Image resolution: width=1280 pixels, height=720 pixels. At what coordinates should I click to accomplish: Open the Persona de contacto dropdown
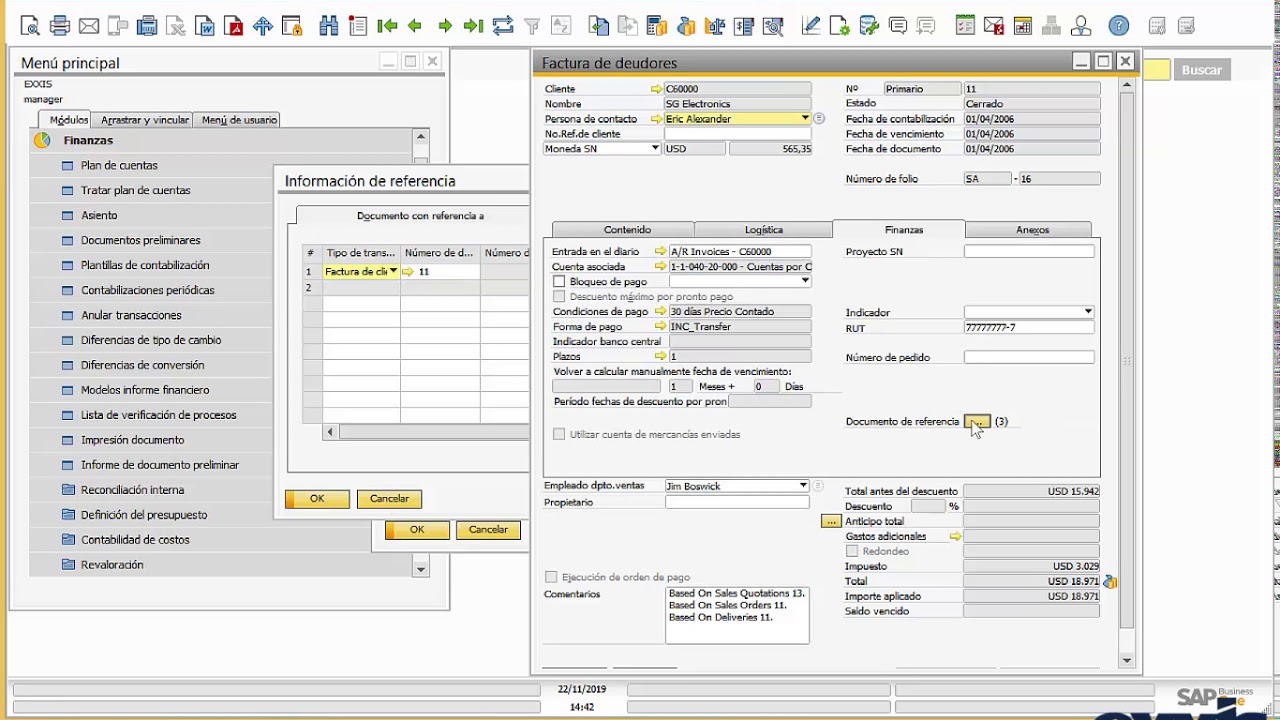[805, 119]
